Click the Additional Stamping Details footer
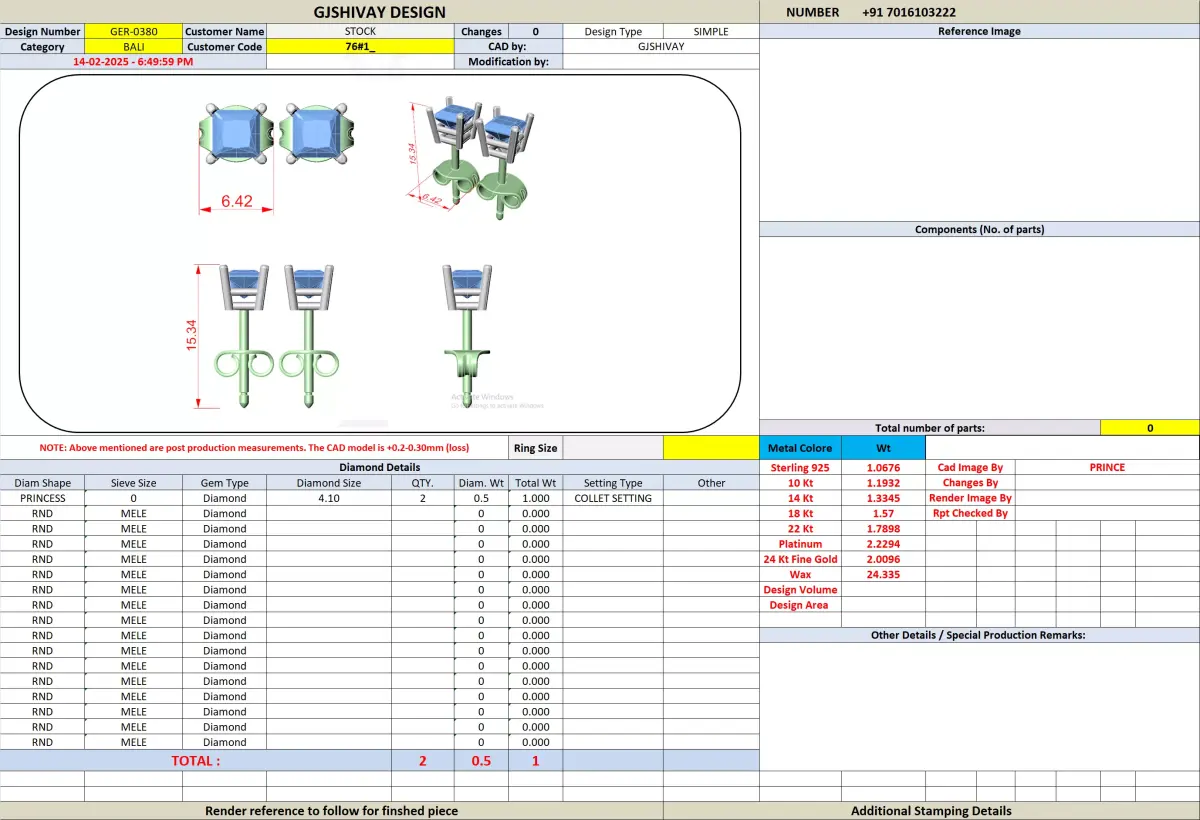Image resolution: width=1200 pixels, height=820 pixels. (x=931, y=811)
